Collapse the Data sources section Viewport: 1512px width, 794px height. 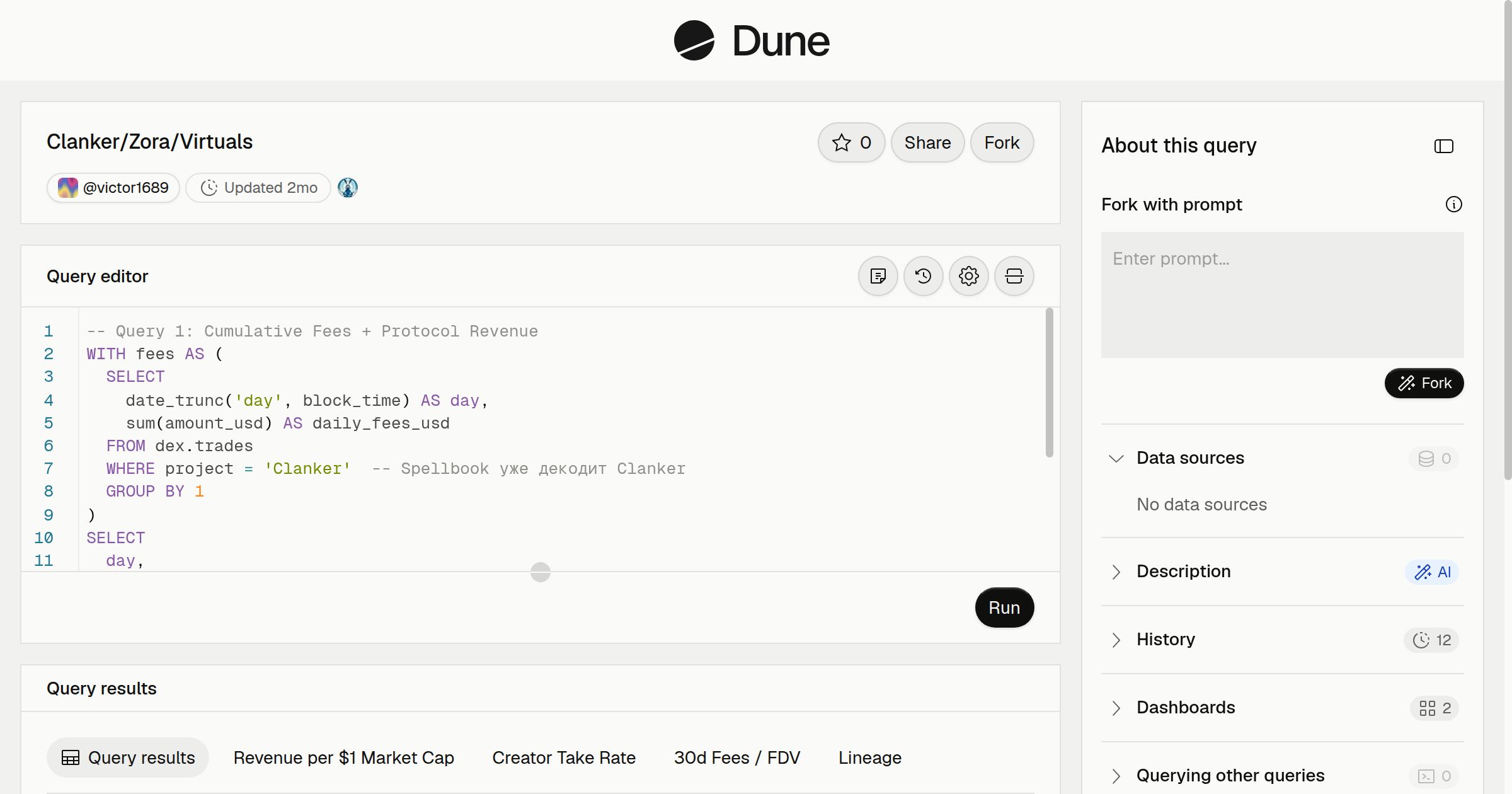[x=1116, y=458]
